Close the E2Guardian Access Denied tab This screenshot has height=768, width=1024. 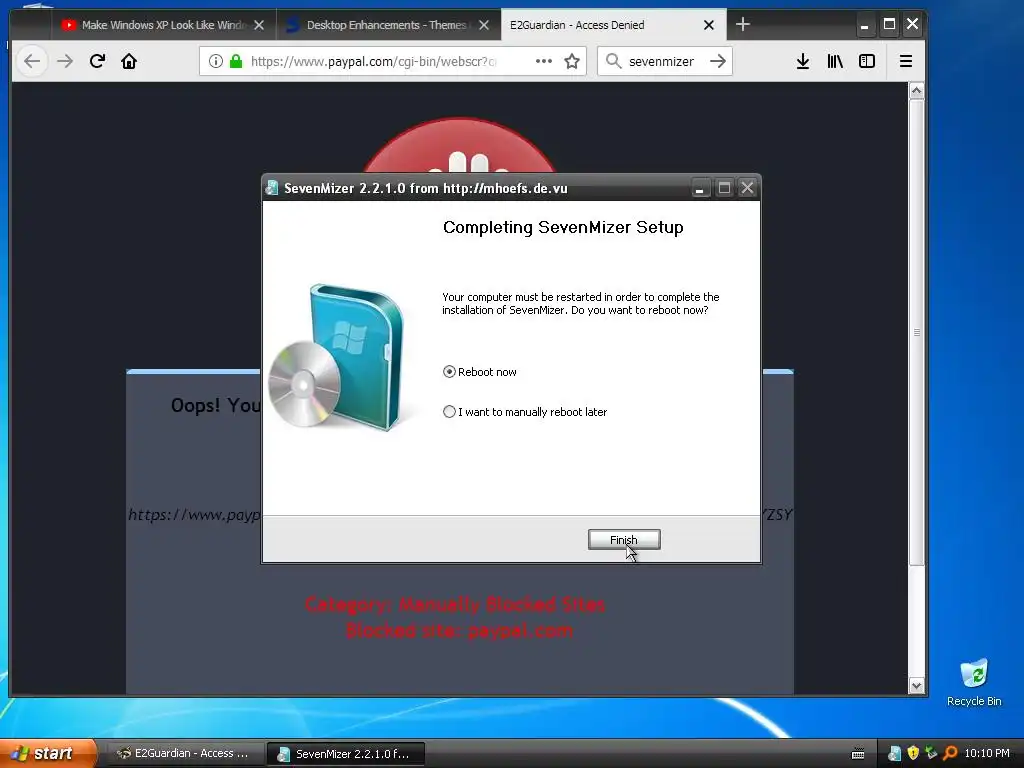[709, 25]
